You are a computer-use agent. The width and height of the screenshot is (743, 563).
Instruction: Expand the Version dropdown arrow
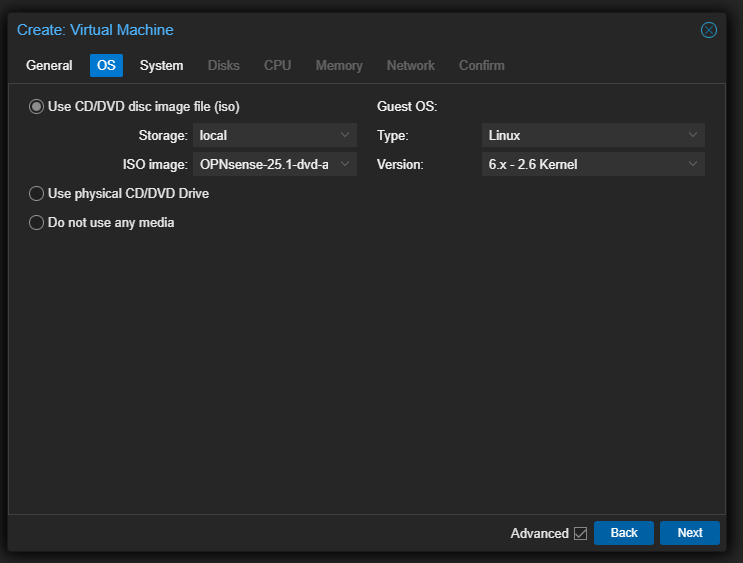coord(693,164)
